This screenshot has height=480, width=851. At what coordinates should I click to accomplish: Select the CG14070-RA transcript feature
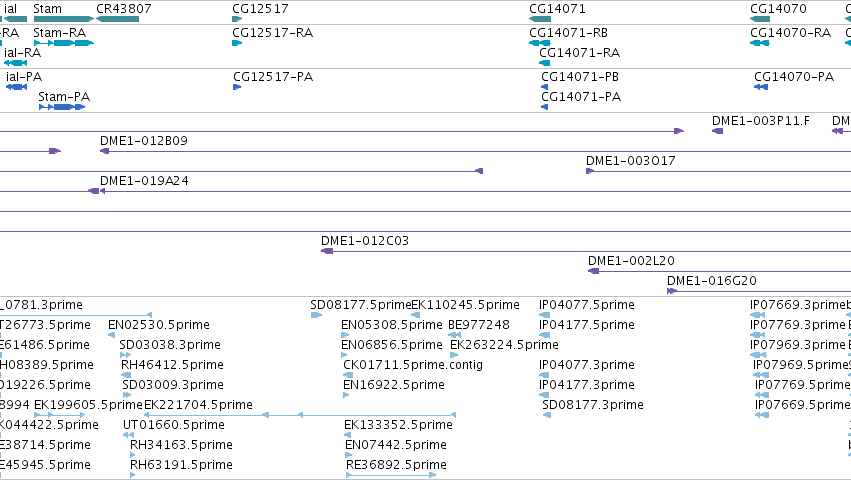click(x=760, y=43)
